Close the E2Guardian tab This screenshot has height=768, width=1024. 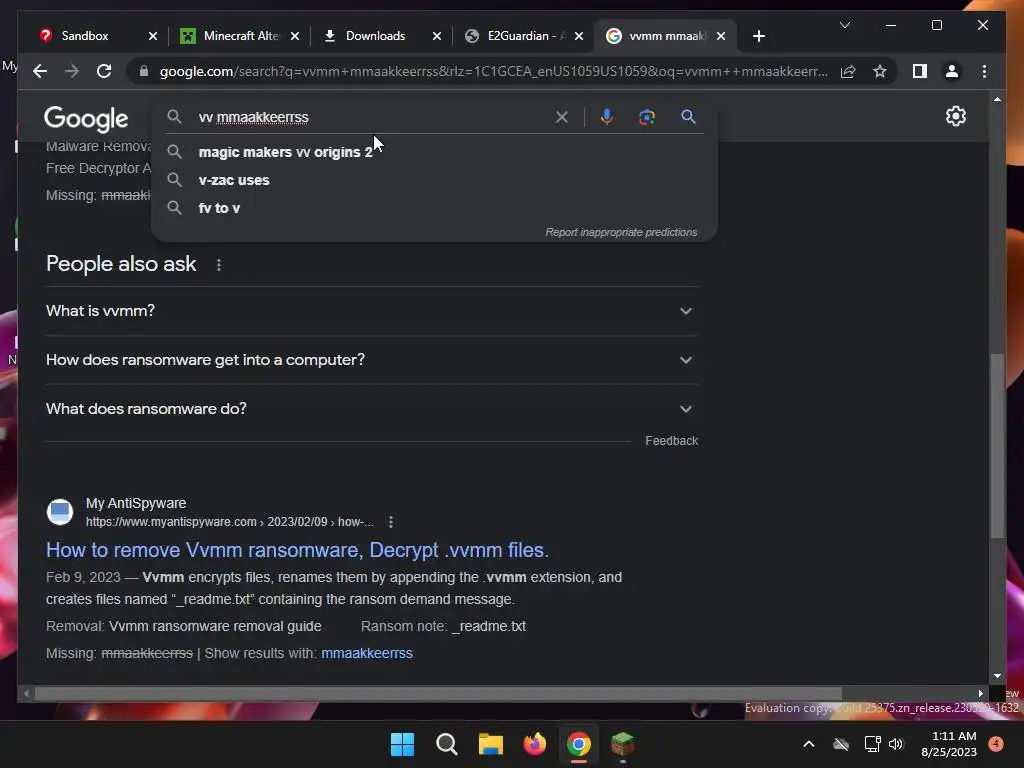pos(579,36)
